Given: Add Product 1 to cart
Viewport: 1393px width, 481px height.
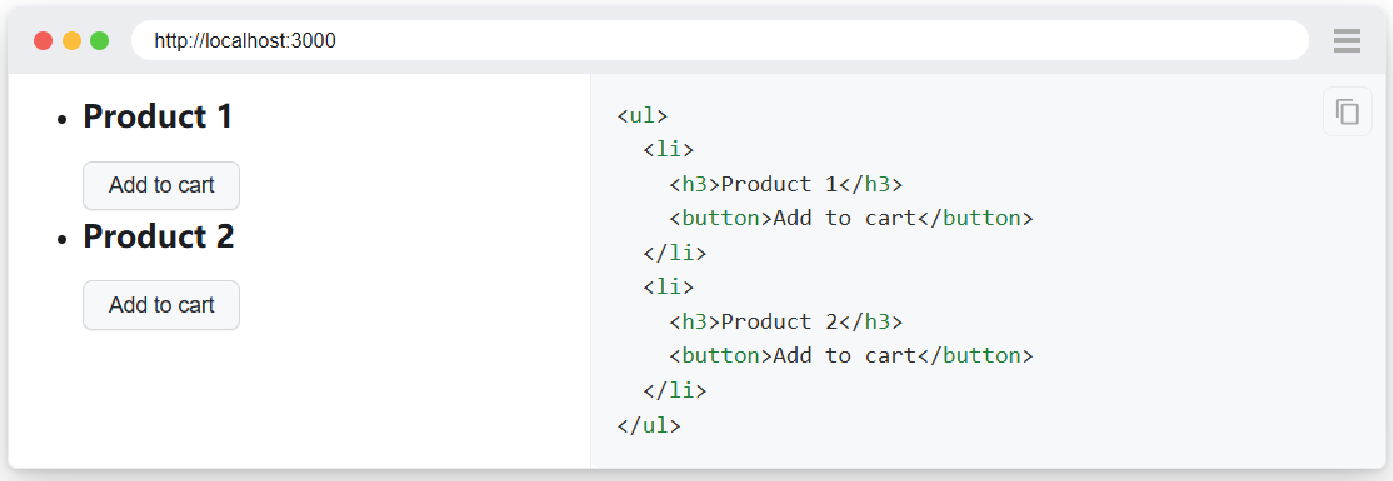Looking at the screenshot, I should click(161, 185).
